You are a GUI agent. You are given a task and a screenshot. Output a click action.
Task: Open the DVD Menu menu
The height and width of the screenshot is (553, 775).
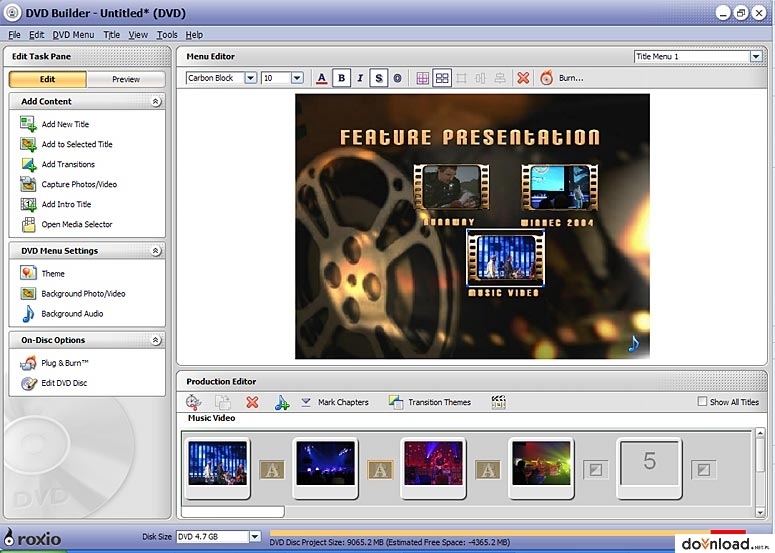coord(73,35)
